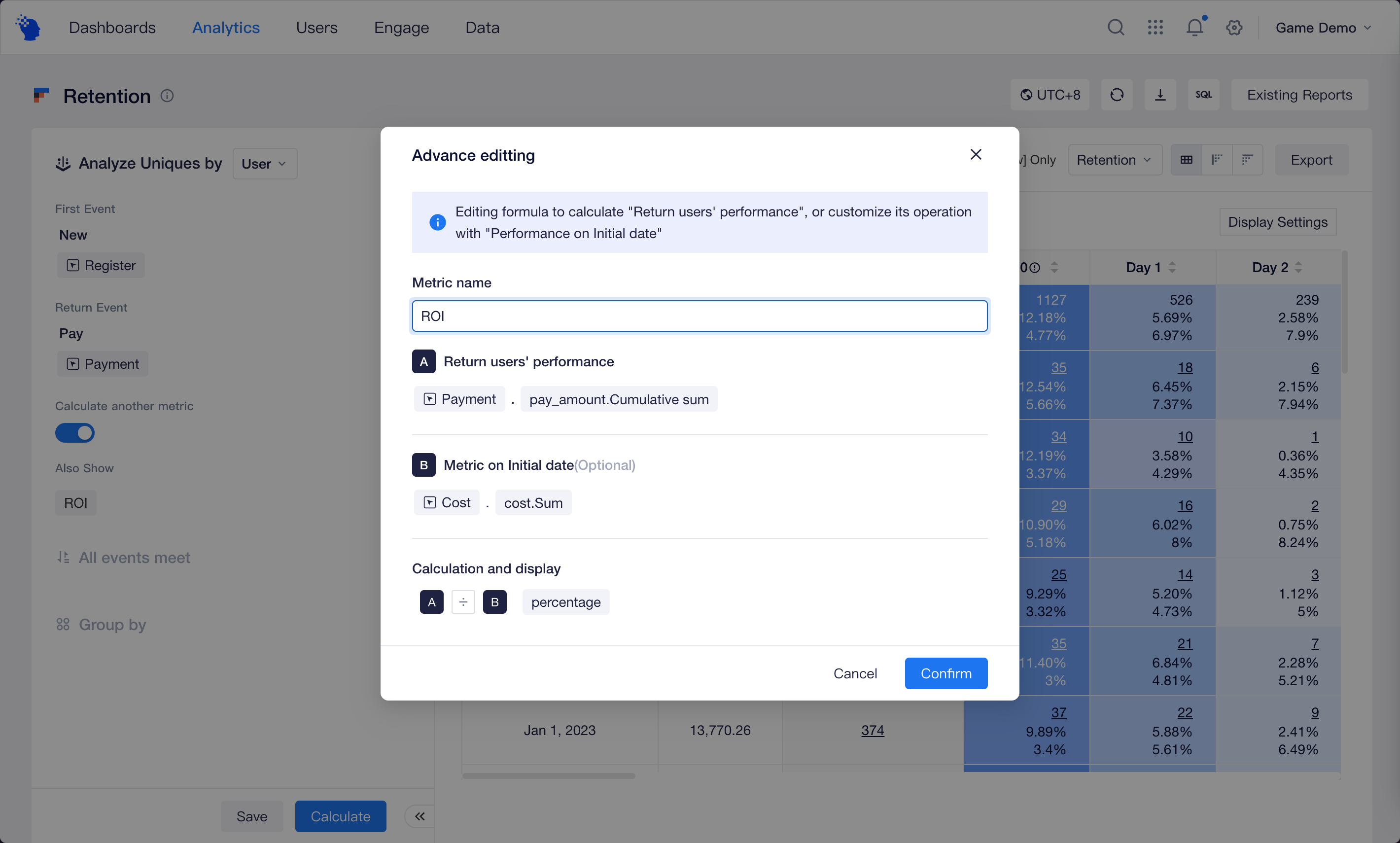
Task: Click the horizontal table scrollbar
Action: pyautogui.click(x=549, y=776)
